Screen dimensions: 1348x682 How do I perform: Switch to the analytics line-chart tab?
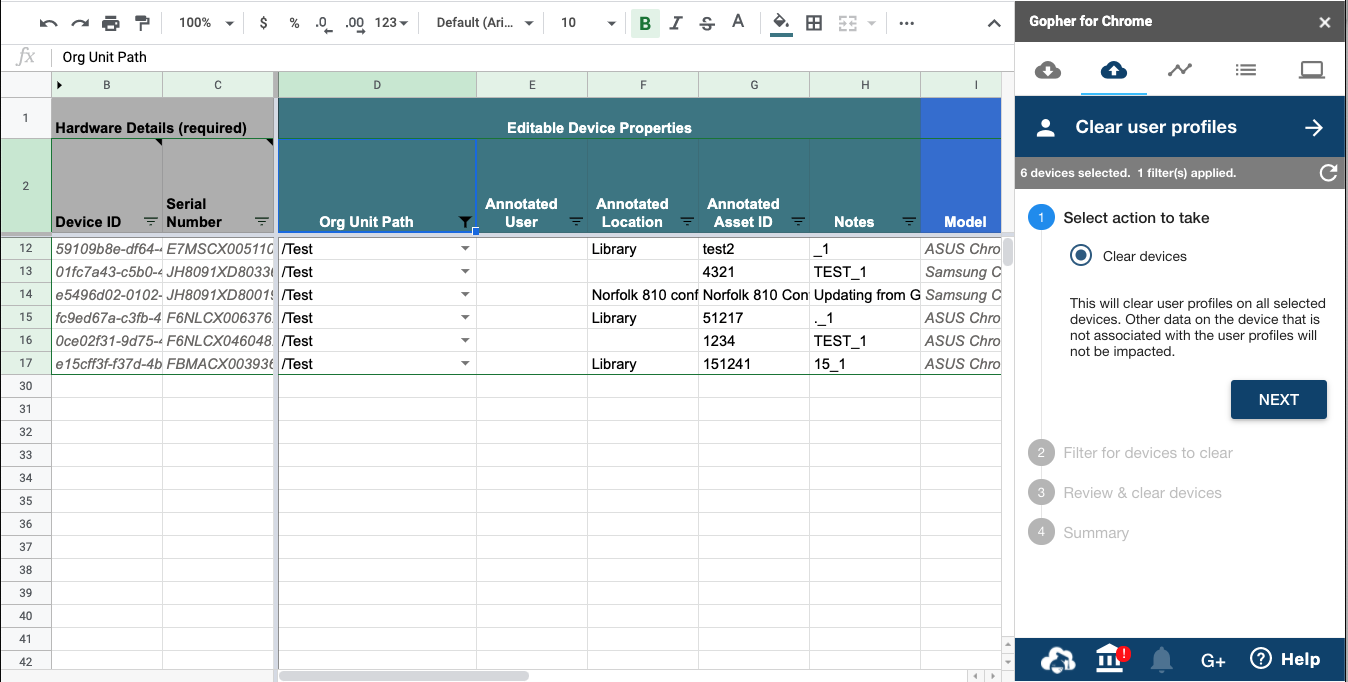tap(1179, 70)
